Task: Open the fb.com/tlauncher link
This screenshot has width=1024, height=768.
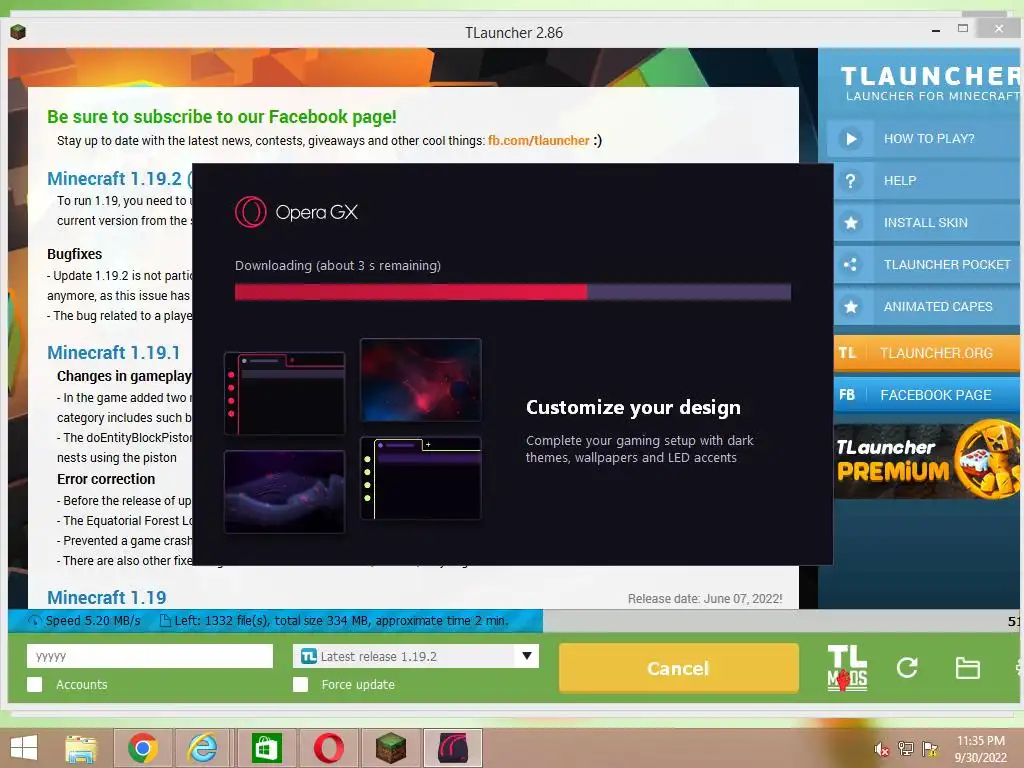Action: (538, 140)
